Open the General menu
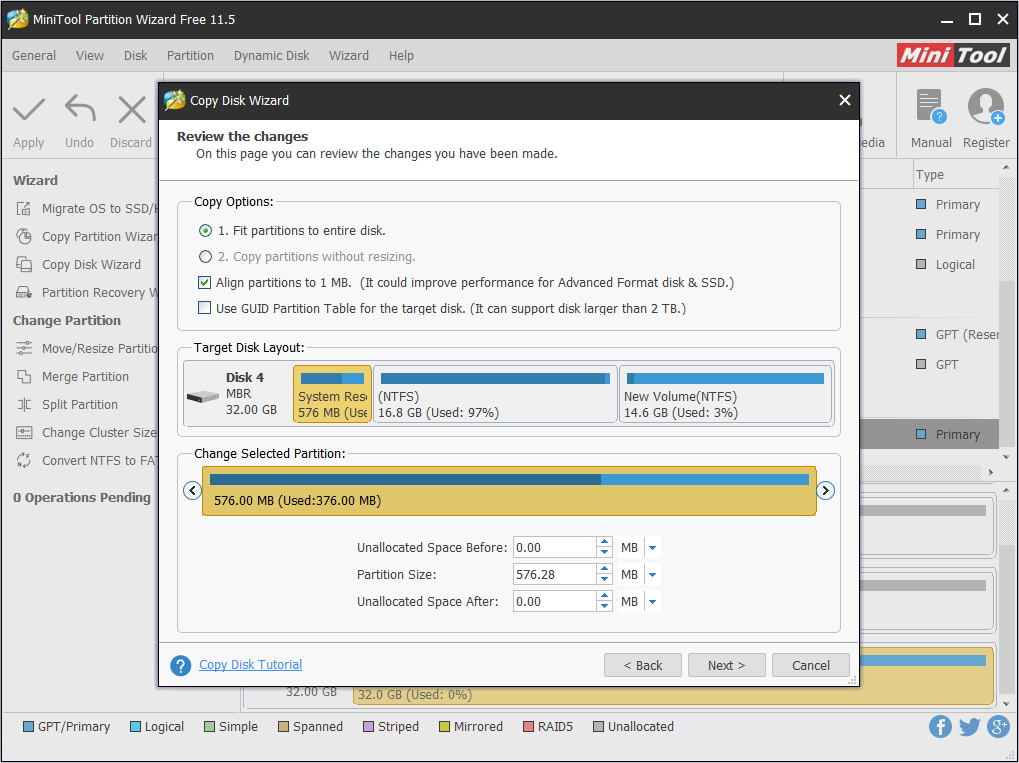1019x763 pixels. point(34,56)
